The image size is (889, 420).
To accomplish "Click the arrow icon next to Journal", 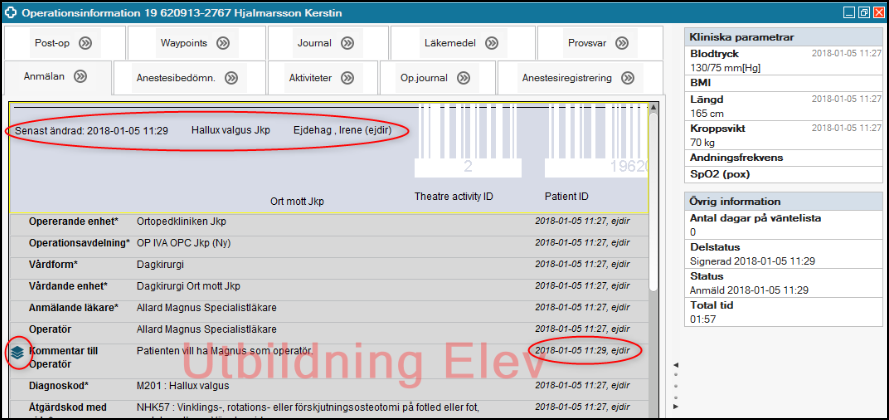I will pyautogui.click(x=350, y=43).
